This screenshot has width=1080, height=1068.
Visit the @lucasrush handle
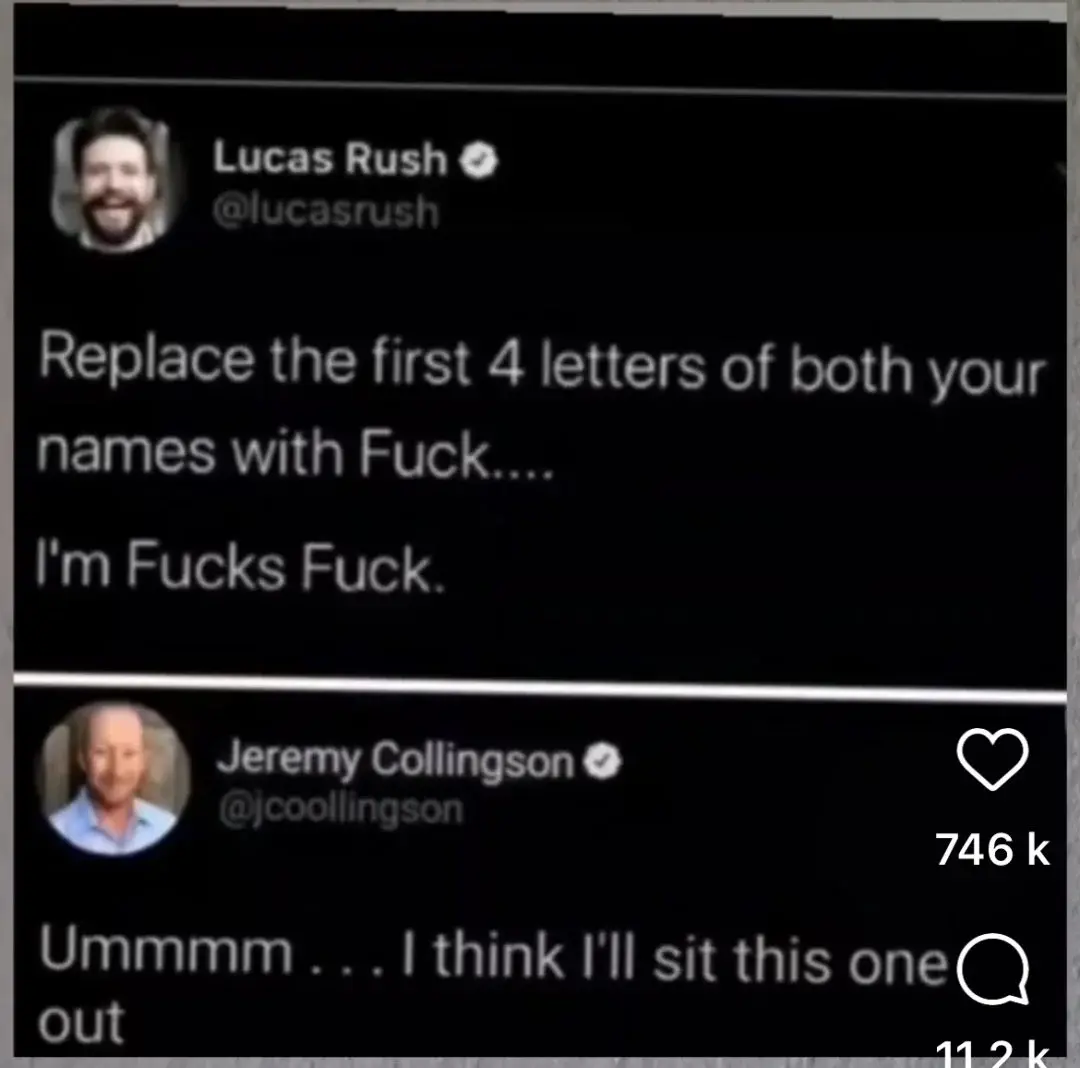325,211
